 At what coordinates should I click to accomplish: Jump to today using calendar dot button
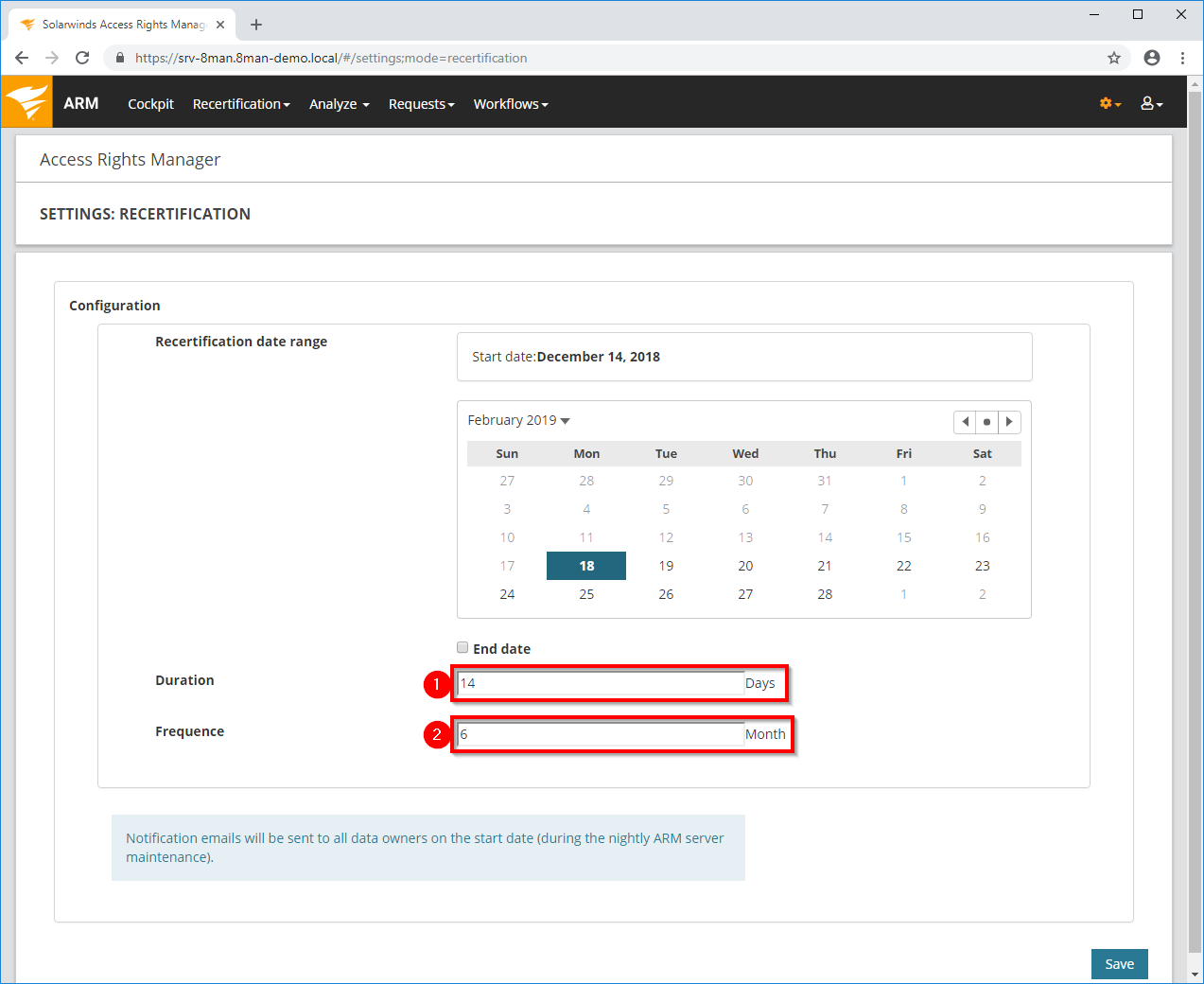click(986, 422)
